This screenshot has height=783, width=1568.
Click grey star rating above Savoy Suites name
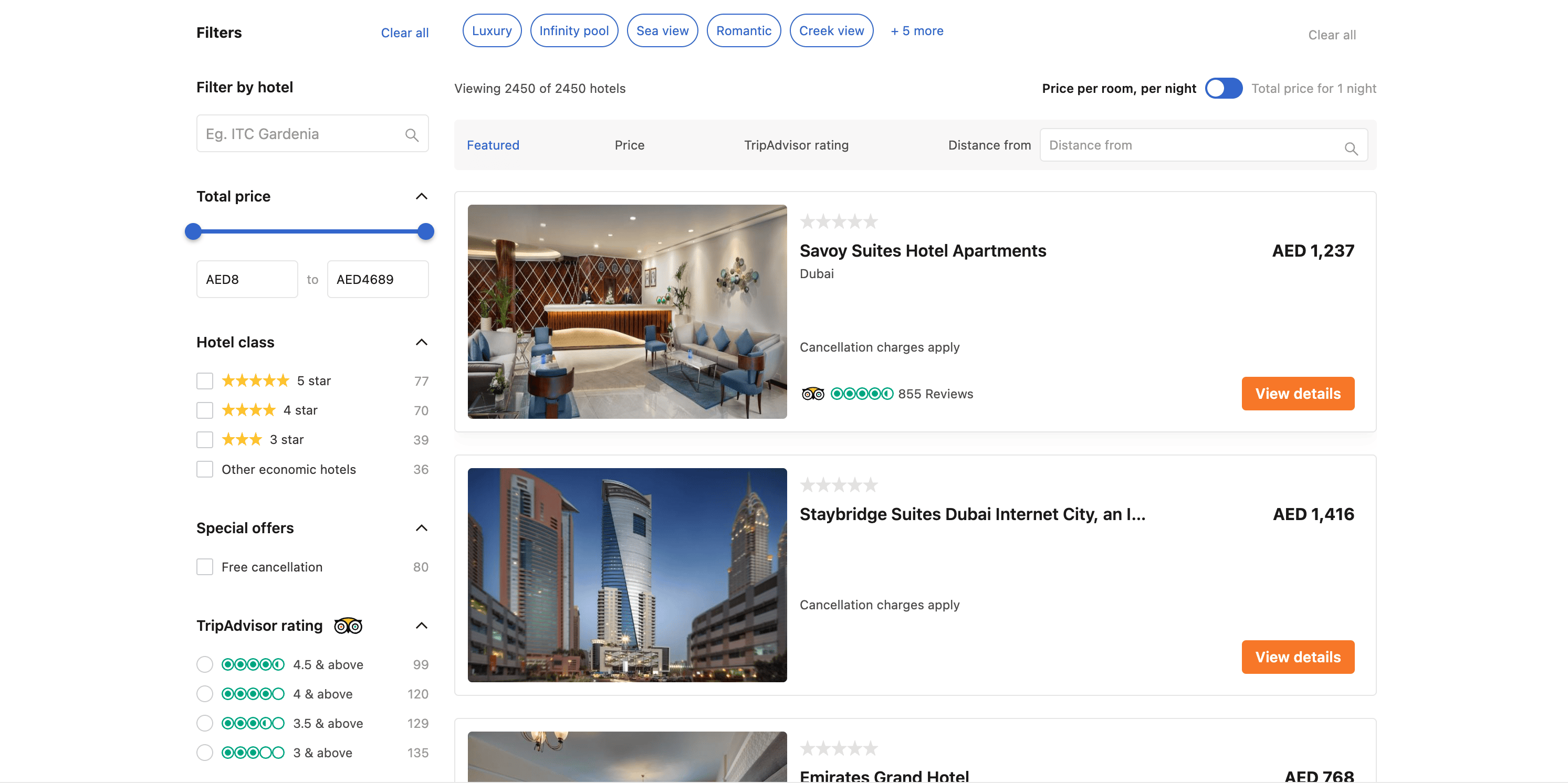(839, 221)
